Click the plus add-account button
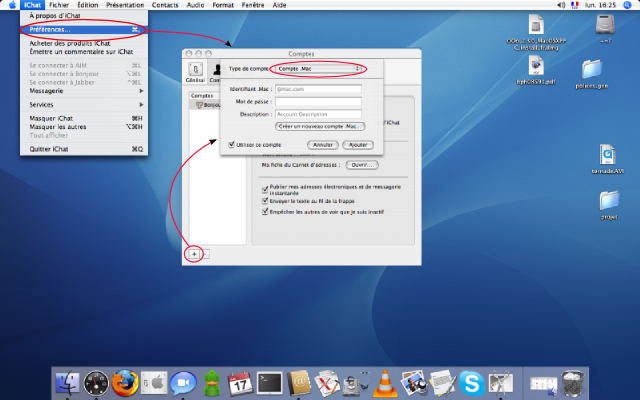Image resolution: width=640 pixels, height=400 pixels. coord(194,254)
